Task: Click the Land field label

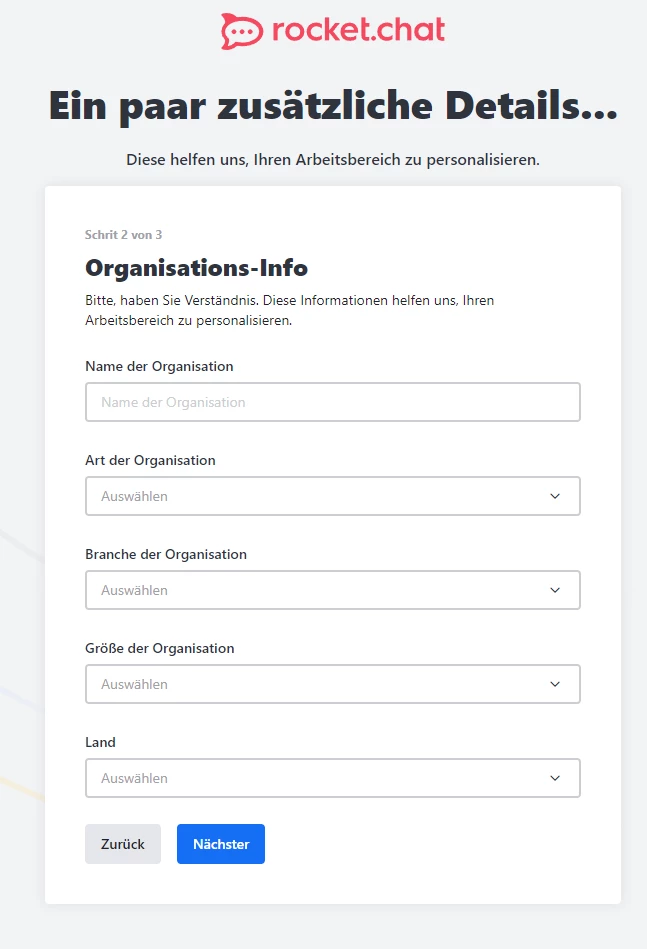Action: pos(100,742)
